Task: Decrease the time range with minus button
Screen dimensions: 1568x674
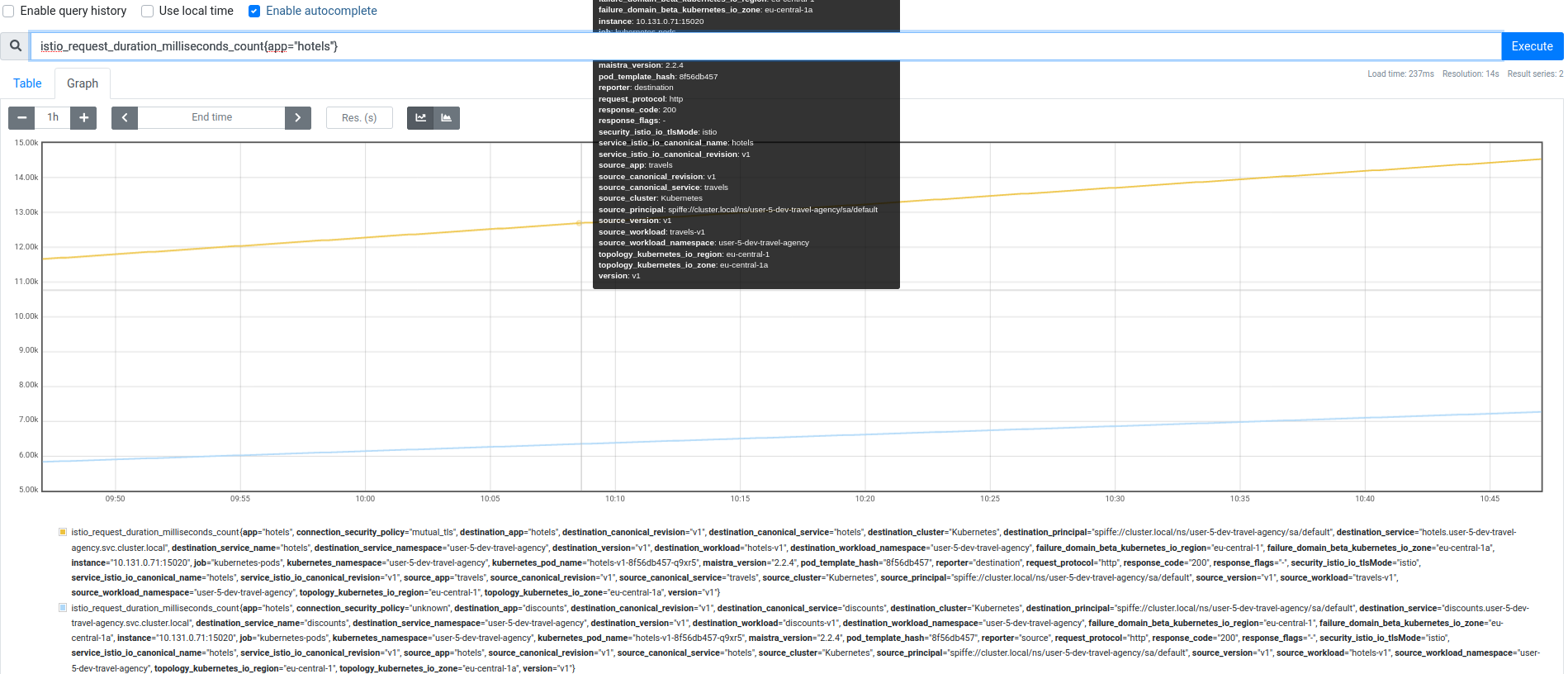Action: click(x=21, y=117)
